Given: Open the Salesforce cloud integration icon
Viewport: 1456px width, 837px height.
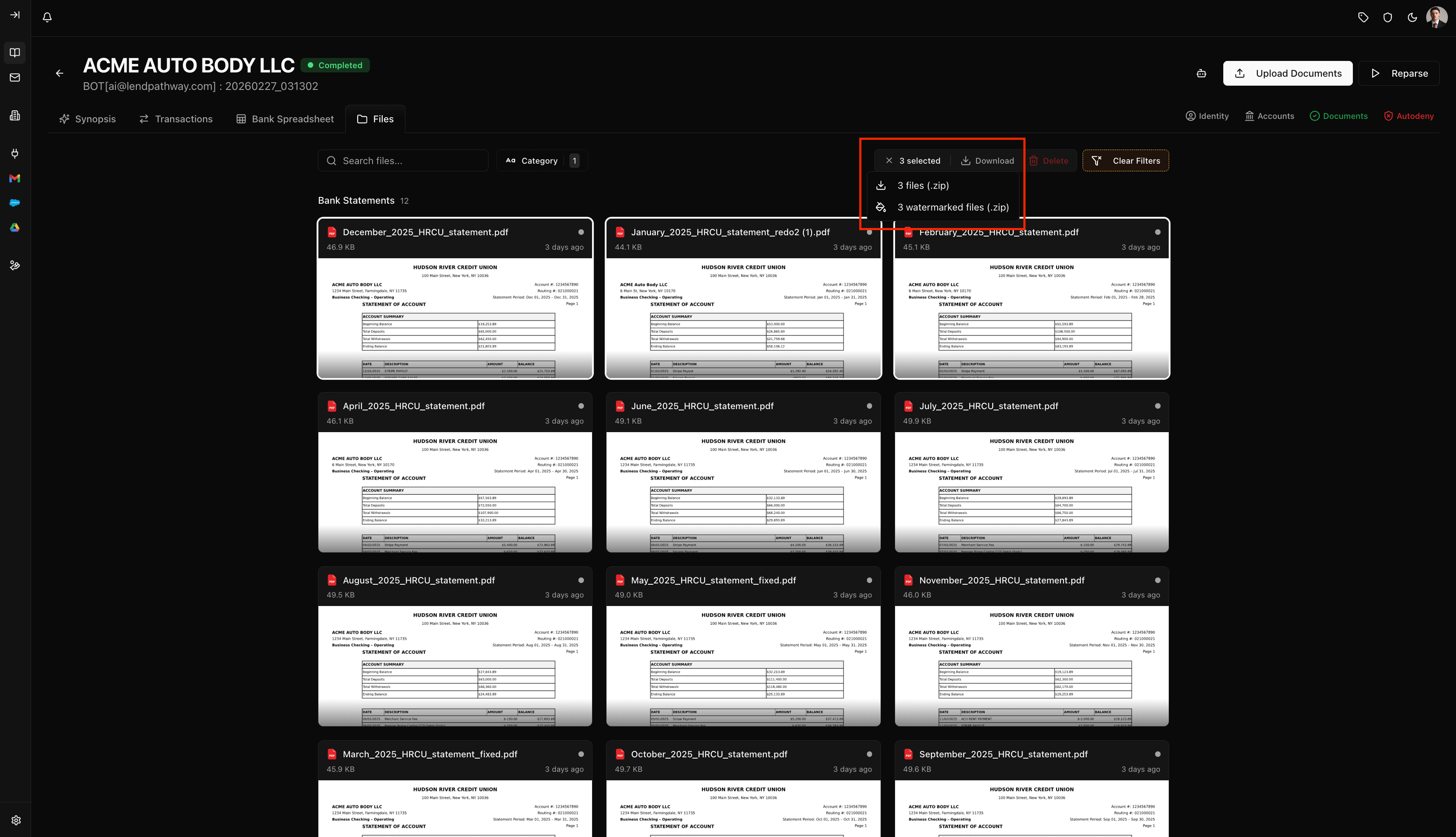Looking at the screenshot, I should click(15, 203).
